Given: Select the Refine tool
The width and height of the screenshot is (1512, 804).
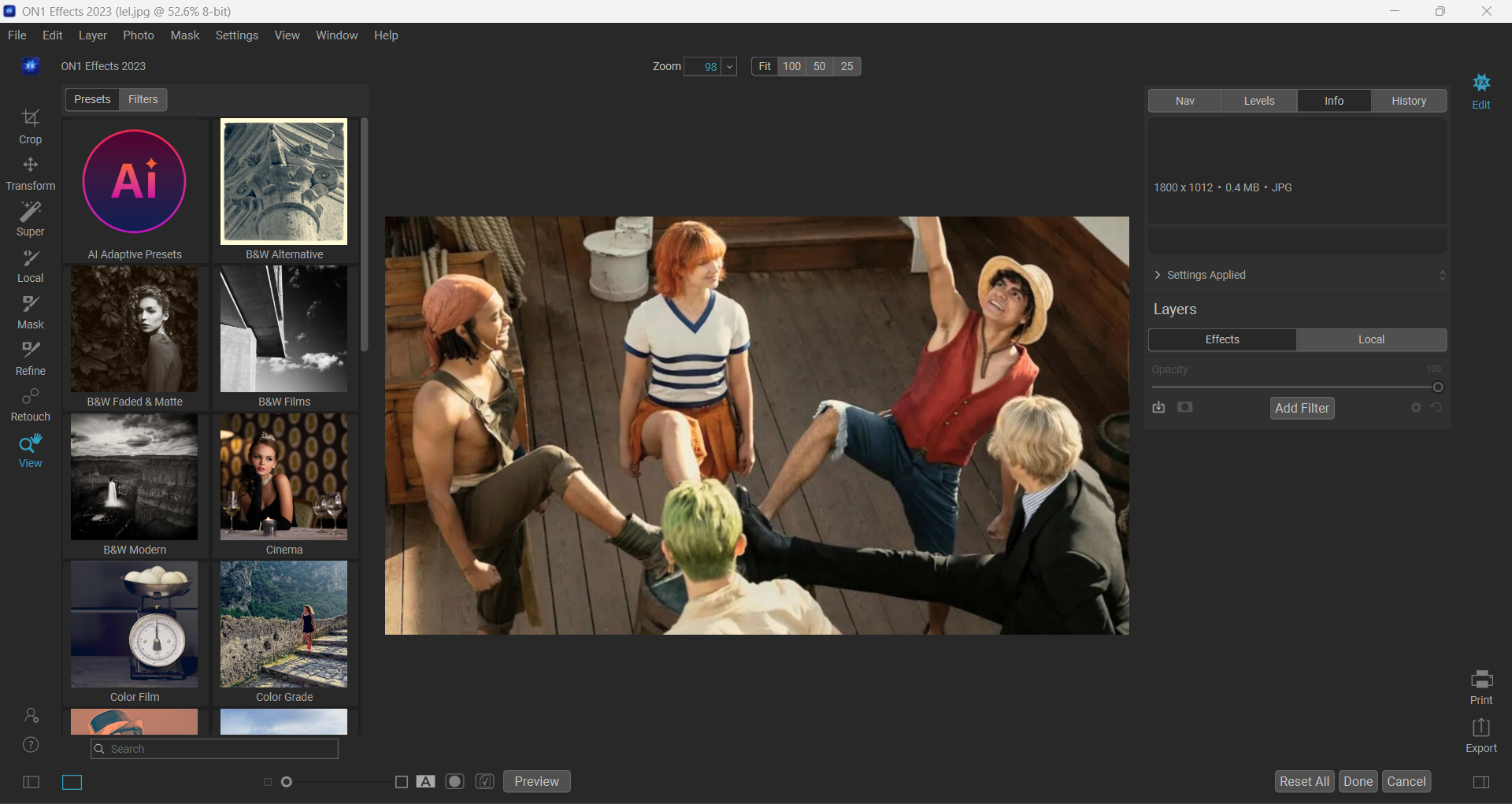Looking at the screenshot, I should pos(30,358).
